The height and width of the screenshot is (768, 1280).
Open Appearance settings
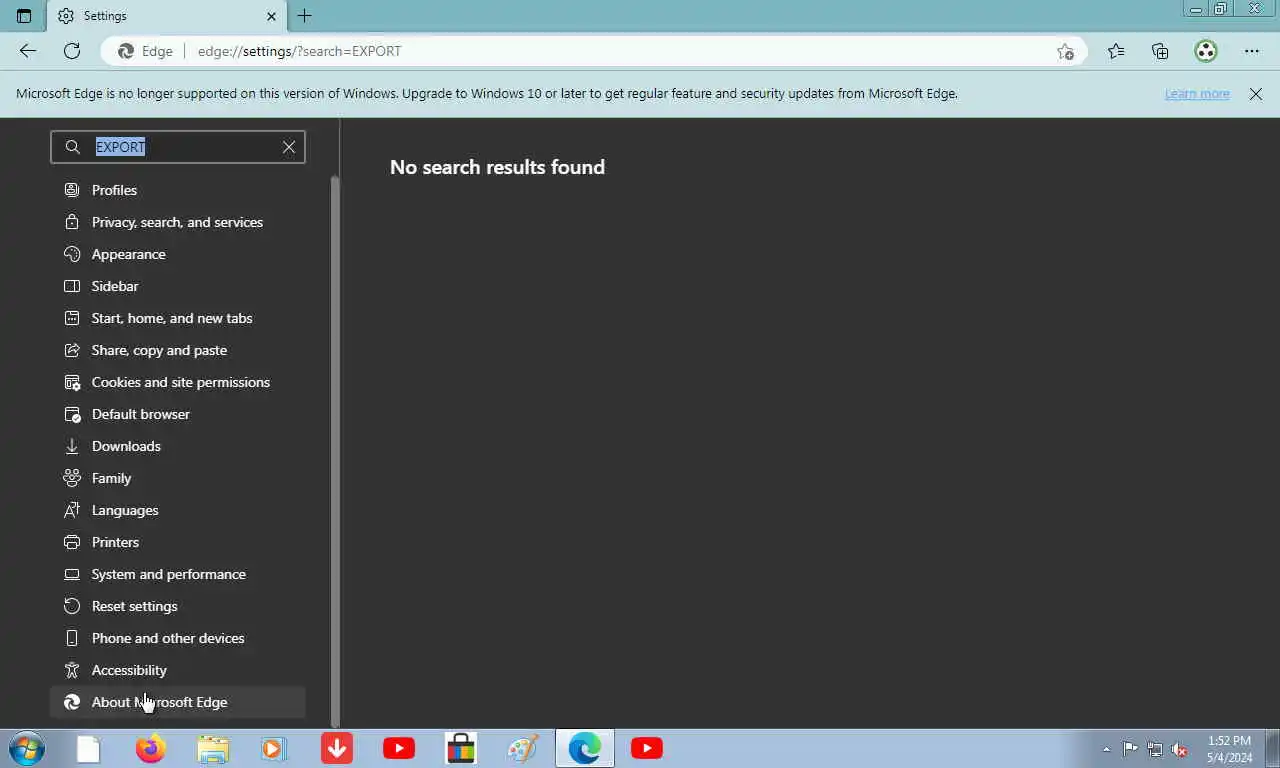click(x=178, y=254)
